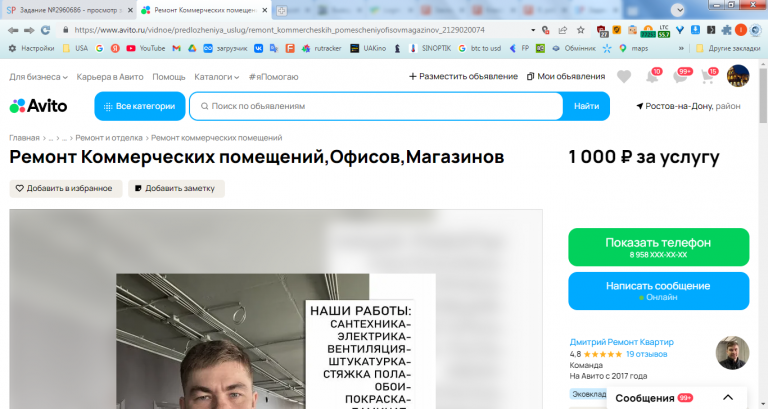Open the USA bookmarks folder
Screen dimensions: 768x409
coord(75,48)
